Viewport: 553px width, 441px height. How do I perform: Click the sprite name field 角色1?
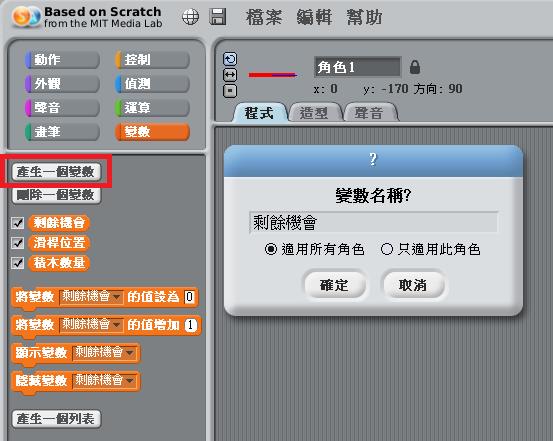point(358,67)
